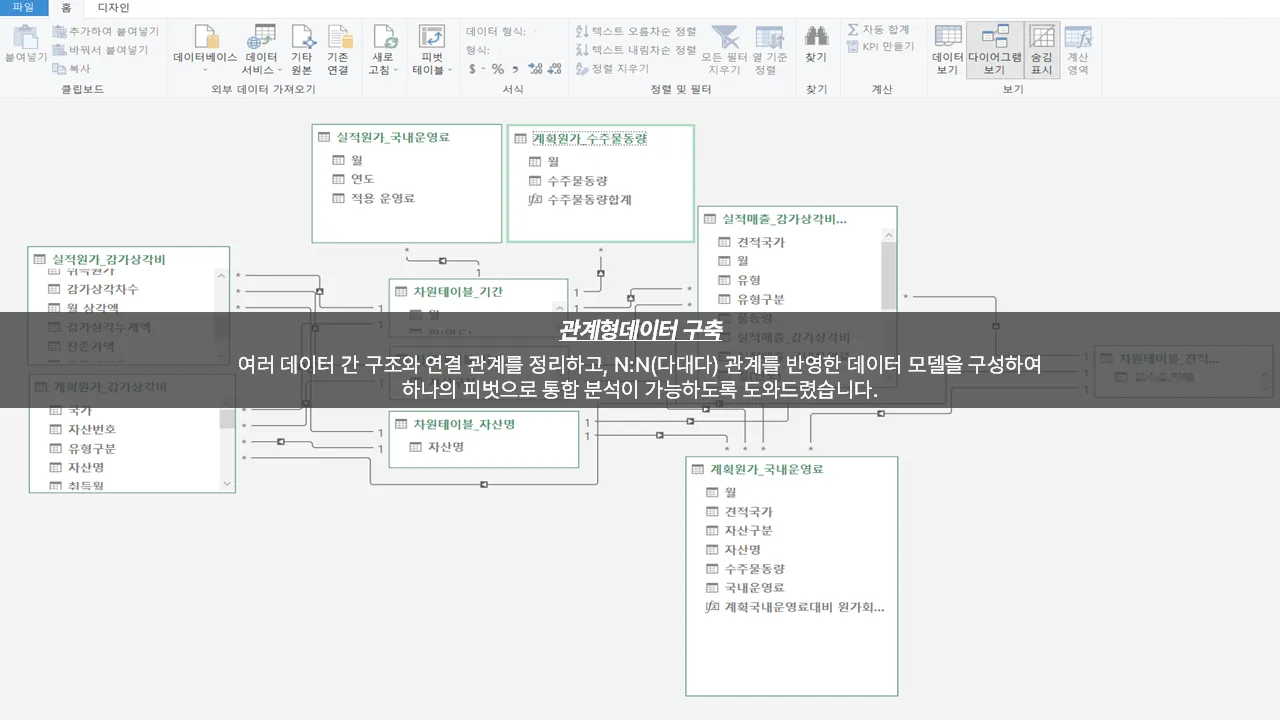Switch to the 디자인 tab
The width and height of the screenshot is (1280, 720).
pos(113,7)
